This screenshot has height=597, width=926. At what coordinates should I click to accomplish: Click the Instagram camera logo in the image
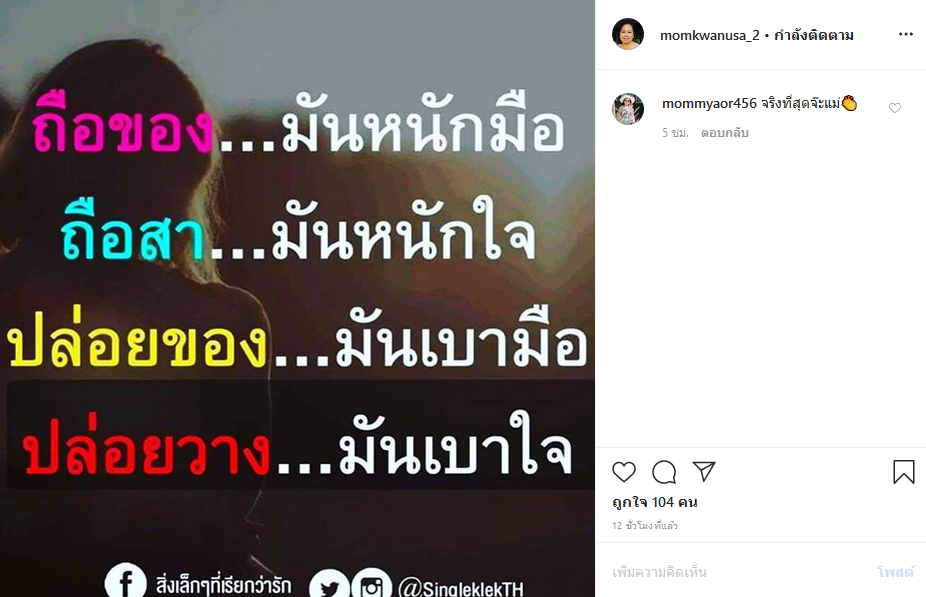(x=371, y=584)
